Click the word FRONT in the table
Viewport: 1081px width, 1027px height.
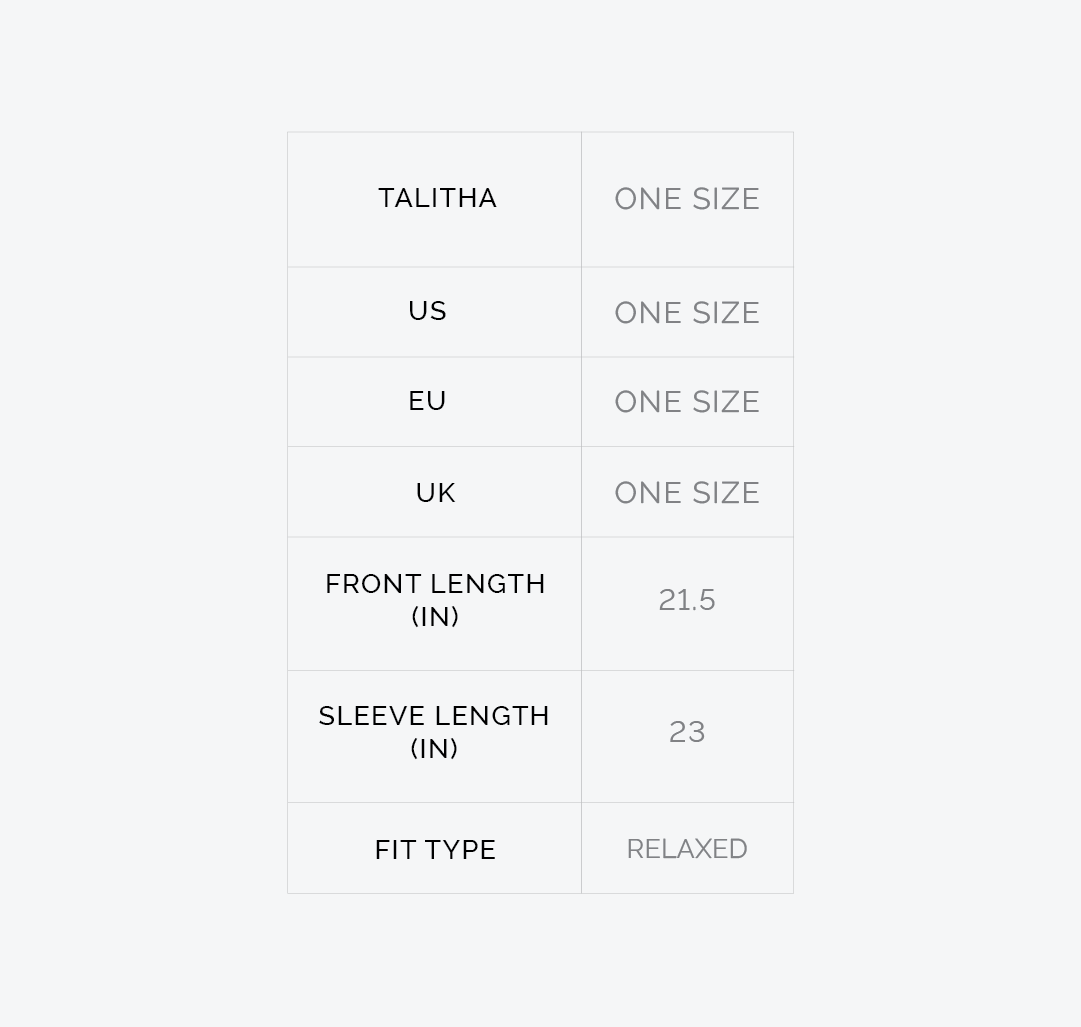[365, 584]
